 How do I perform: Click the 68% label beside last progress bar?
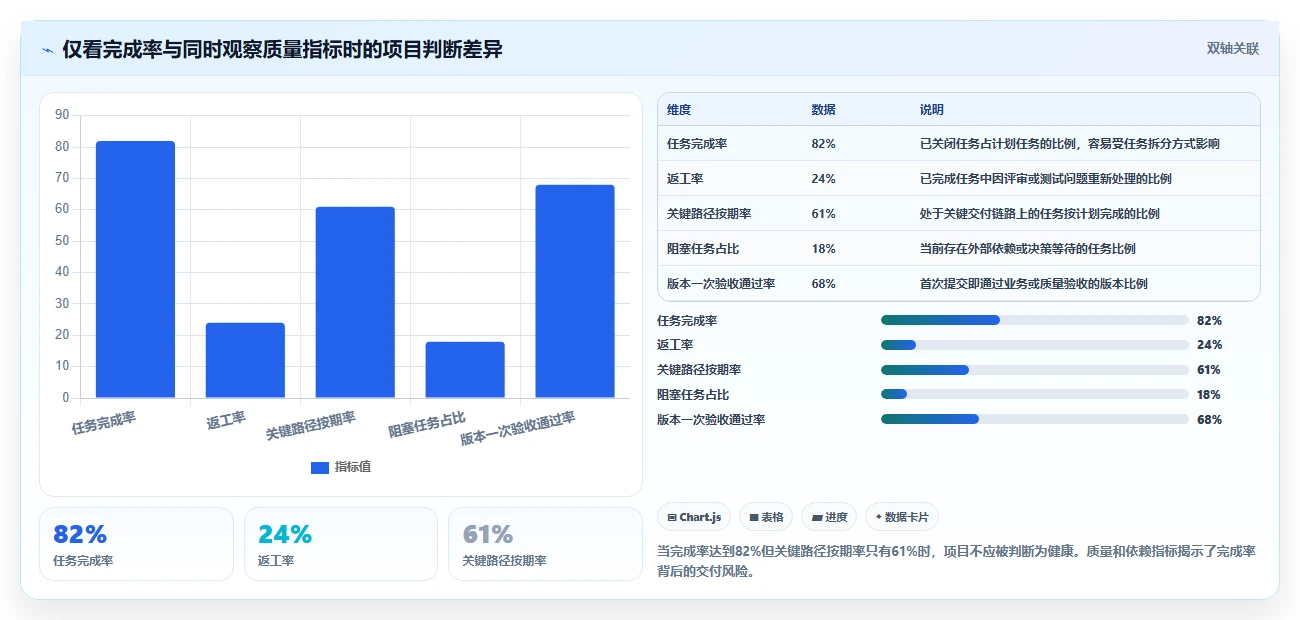click(x=1209, y=420)
